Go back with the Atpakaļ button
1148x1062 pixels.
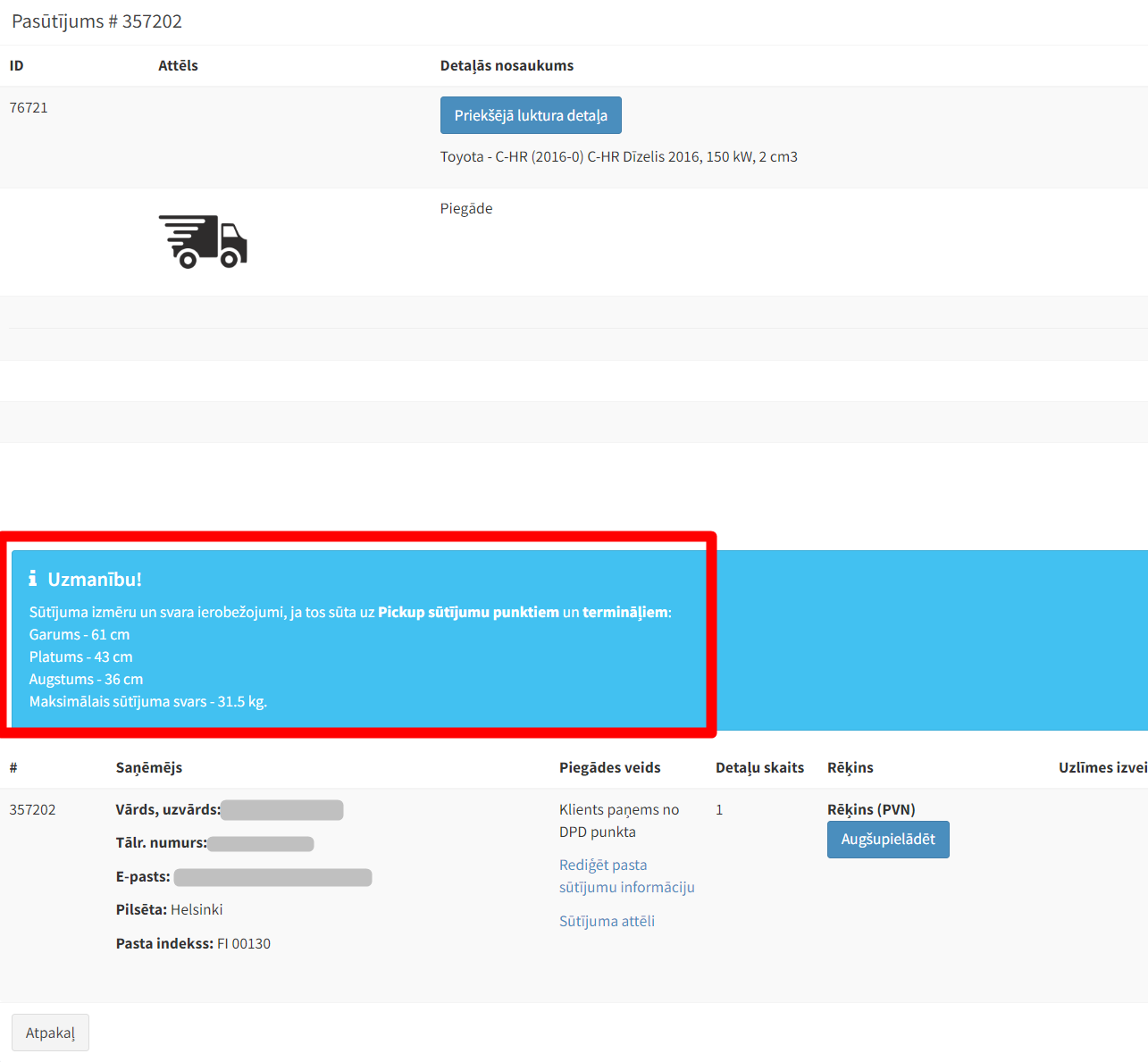tap(50, 1033)
